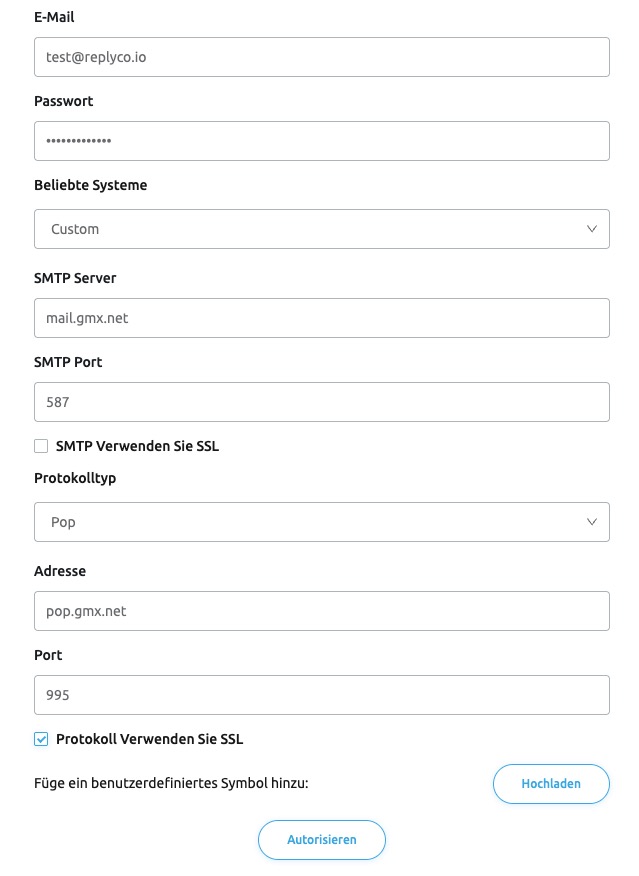Click the chevron arrow in Beliebte Systeme

click(592, 229)
